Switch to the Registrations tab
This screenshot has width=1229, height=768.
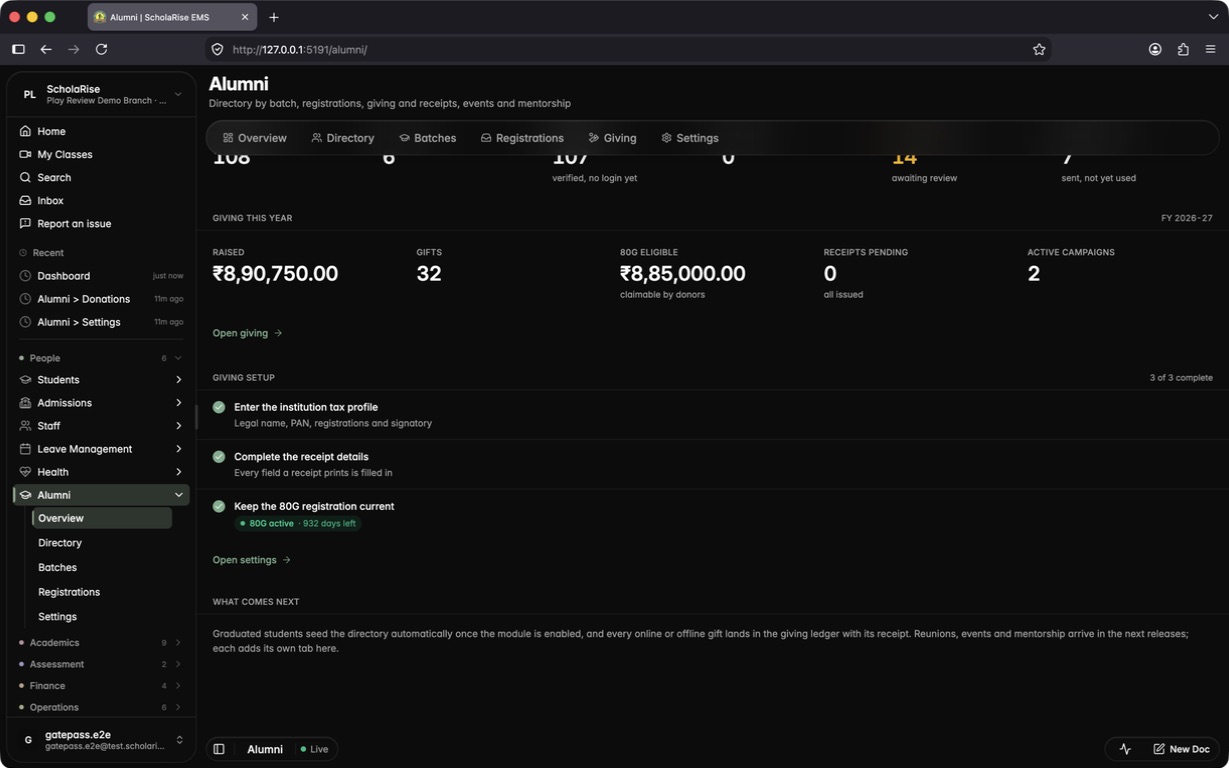pyautogui.click(x=522, y=138)
